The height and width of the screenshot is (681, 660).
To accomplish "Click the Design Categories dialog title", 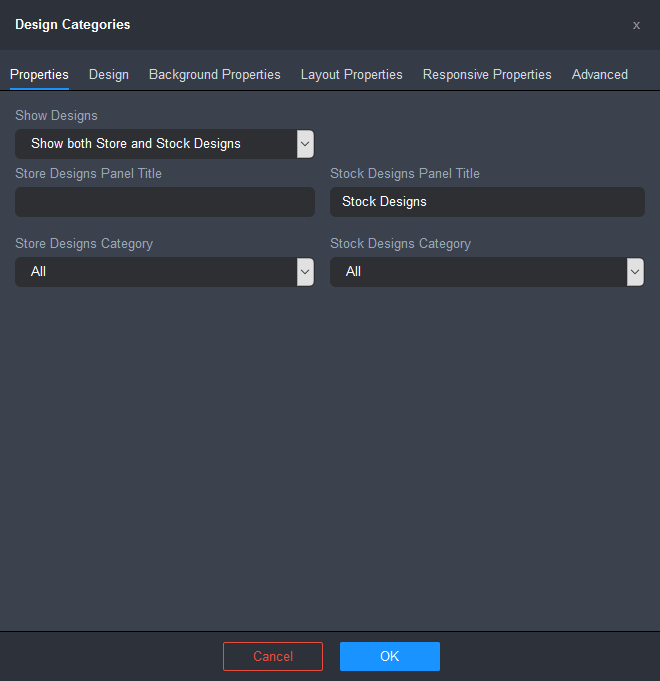I will (x=73, y=25).
